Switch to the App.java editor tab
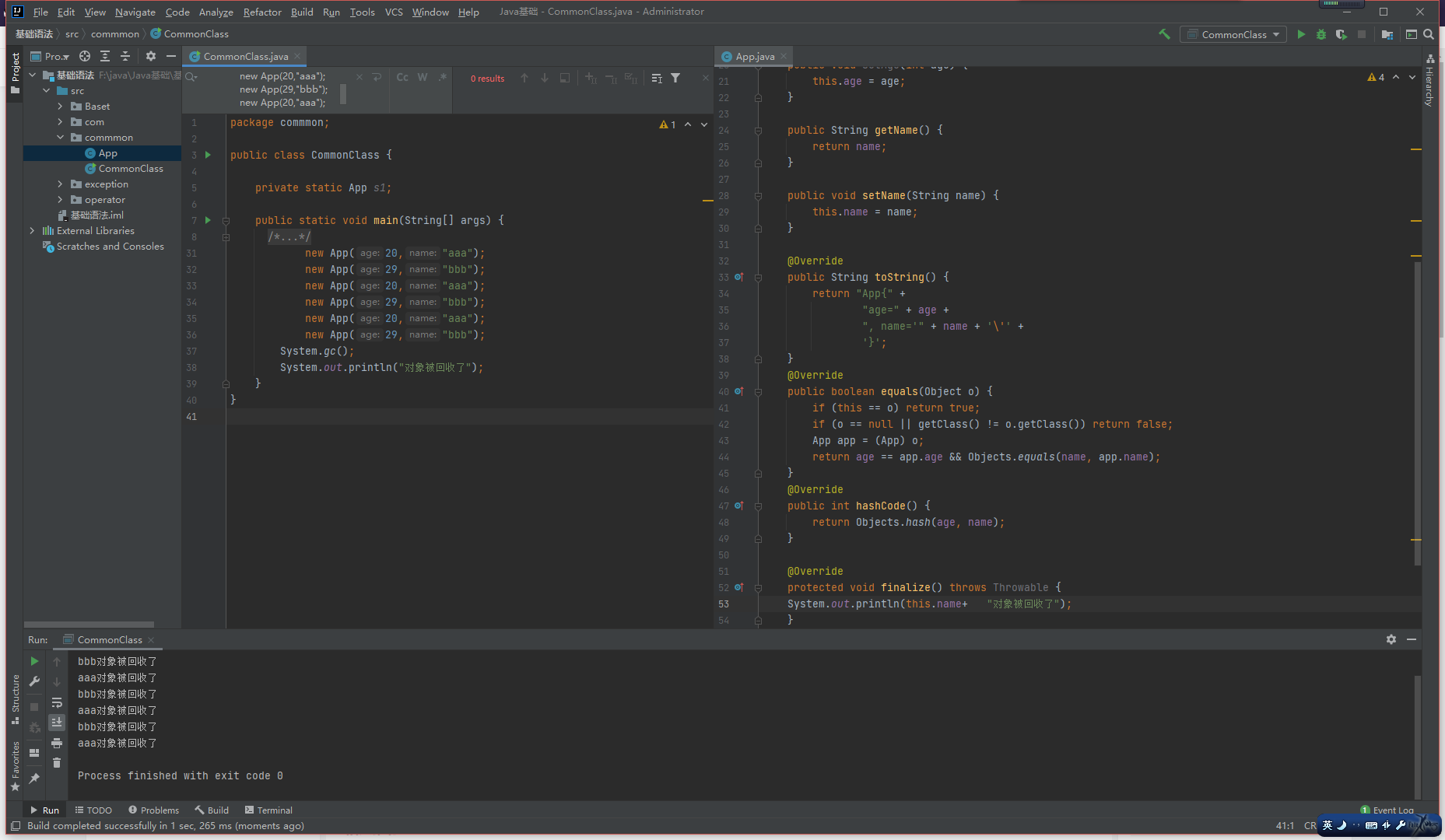 pos(754,56)
